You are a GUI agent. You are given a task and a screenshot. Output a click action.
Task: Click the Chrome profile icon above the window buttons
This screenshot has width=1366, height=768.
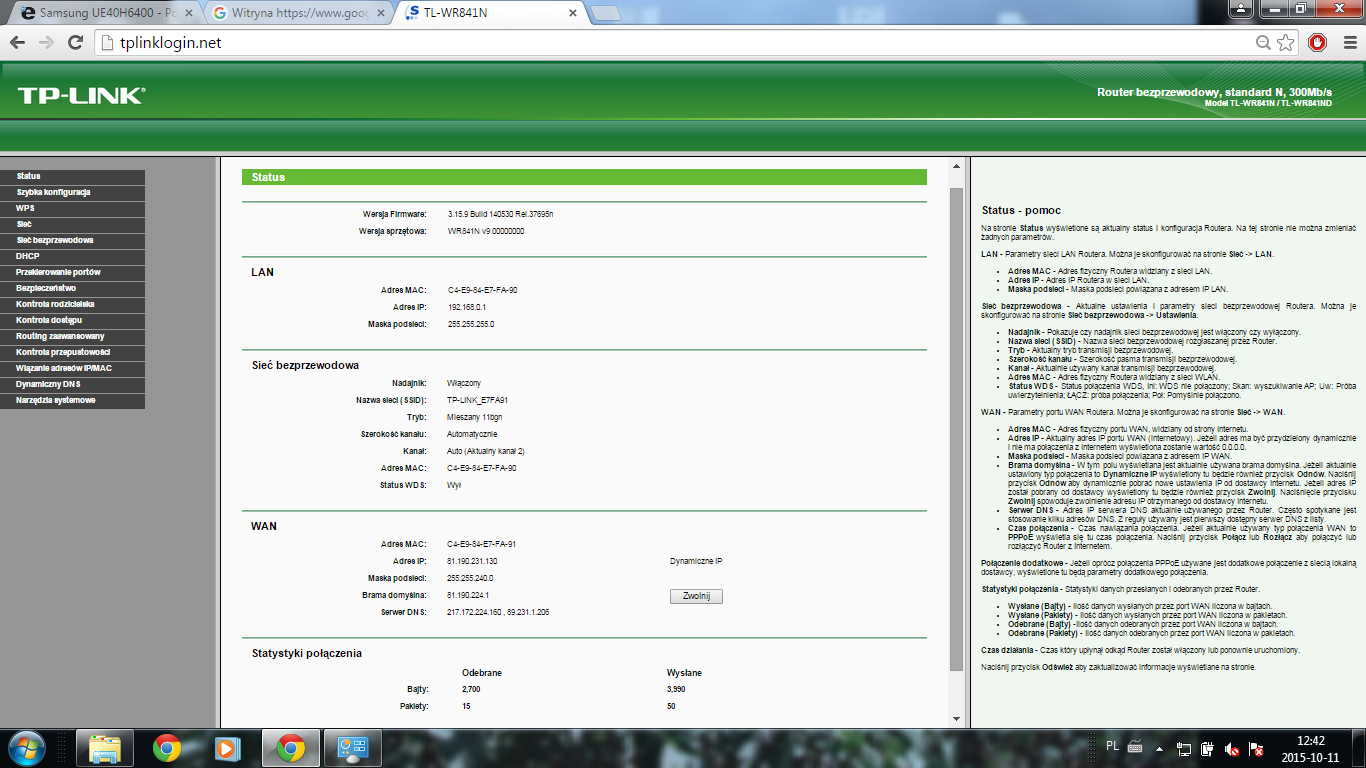click(x=1240, y=8)
